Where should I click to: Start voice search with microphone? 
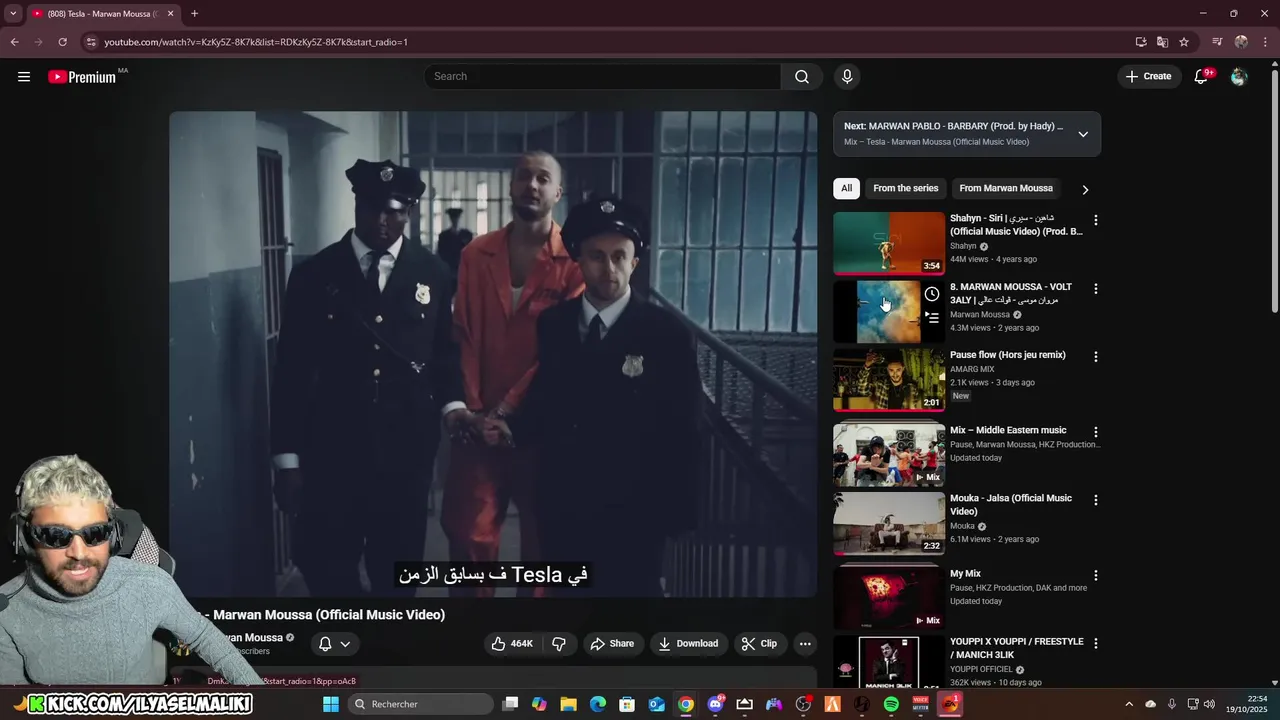click(x=847, y=76)
